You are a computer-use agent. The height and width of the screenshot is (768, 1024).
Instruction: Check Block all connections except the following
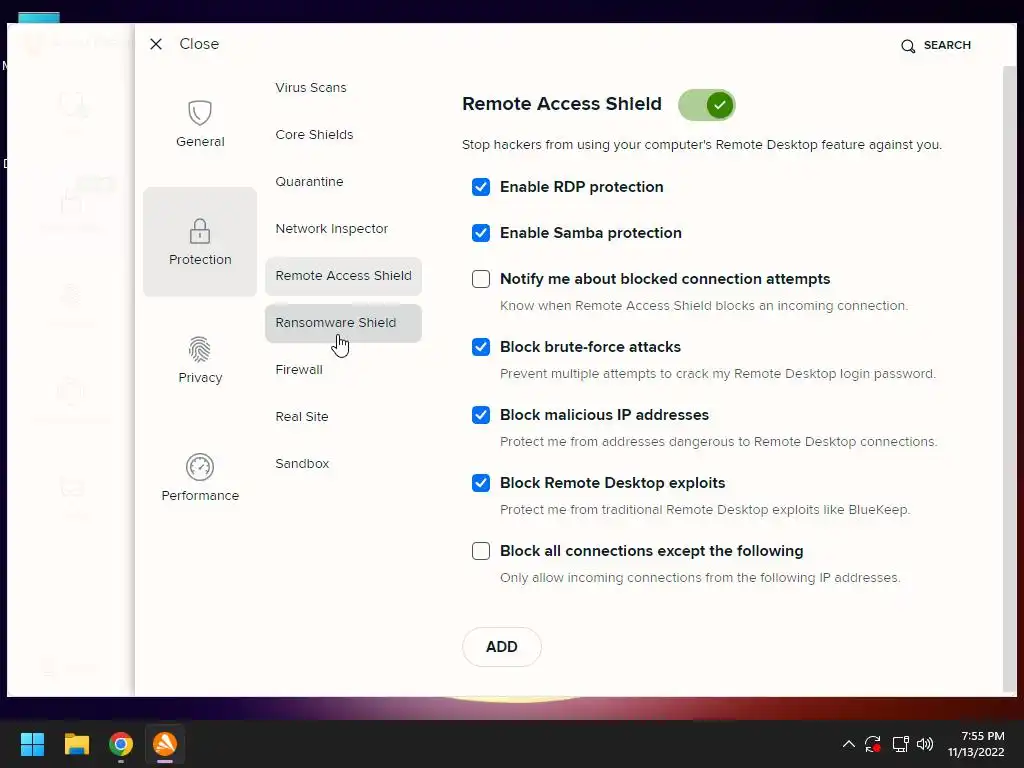[x=481, y=551]
